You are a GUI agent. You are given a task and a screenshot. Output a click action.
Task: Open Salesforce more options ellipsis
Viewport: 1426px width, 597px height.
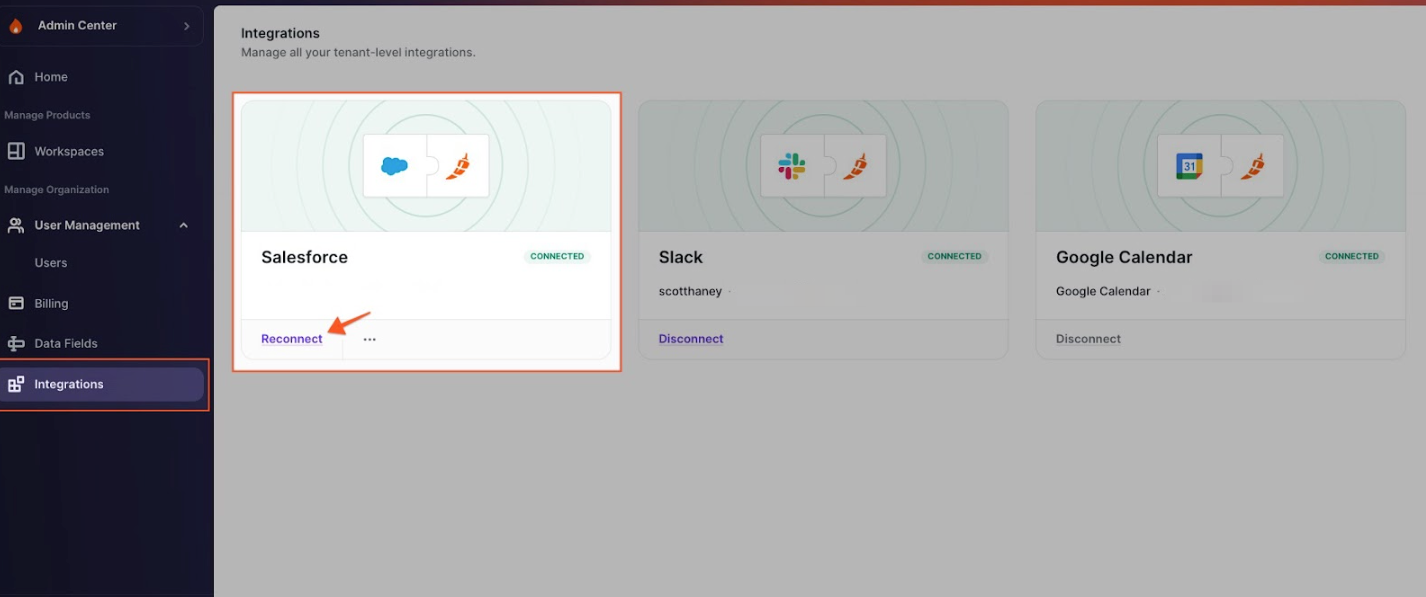point(370,339)
